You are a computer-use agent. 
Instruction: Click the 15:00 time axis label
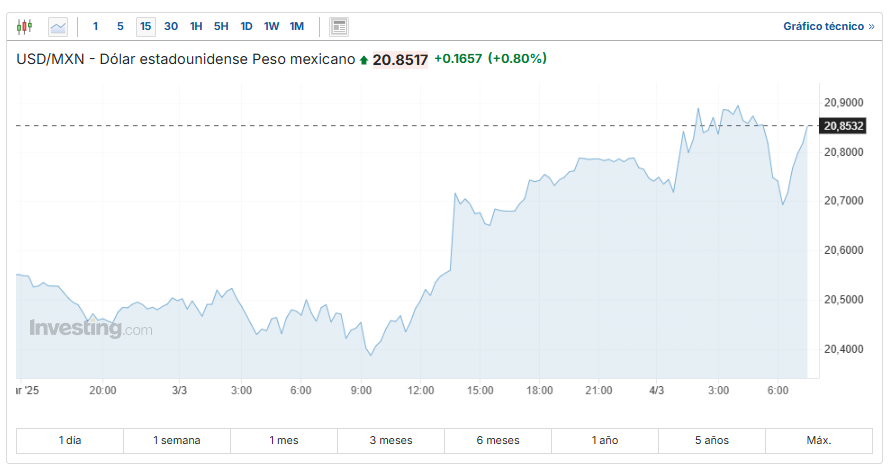pyautogui.click(x=480, y=390)
